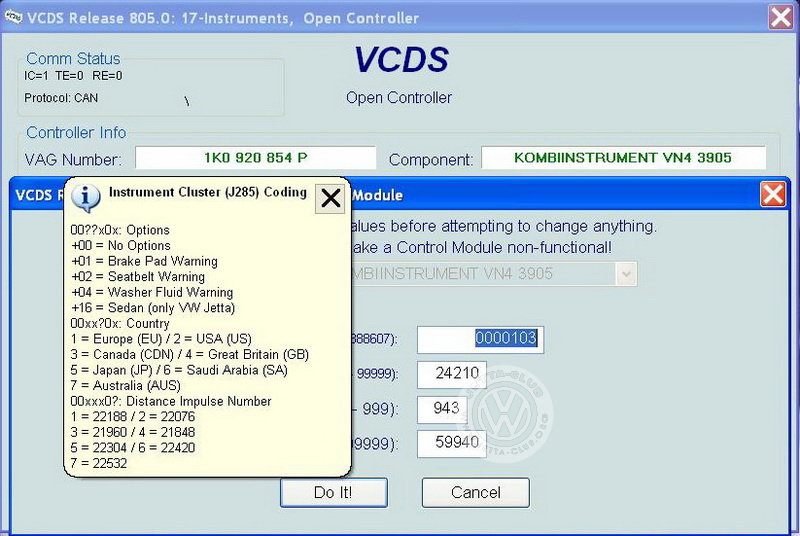
Task: Close the Recode Module dialog with red X
Action: pos(773,194)
